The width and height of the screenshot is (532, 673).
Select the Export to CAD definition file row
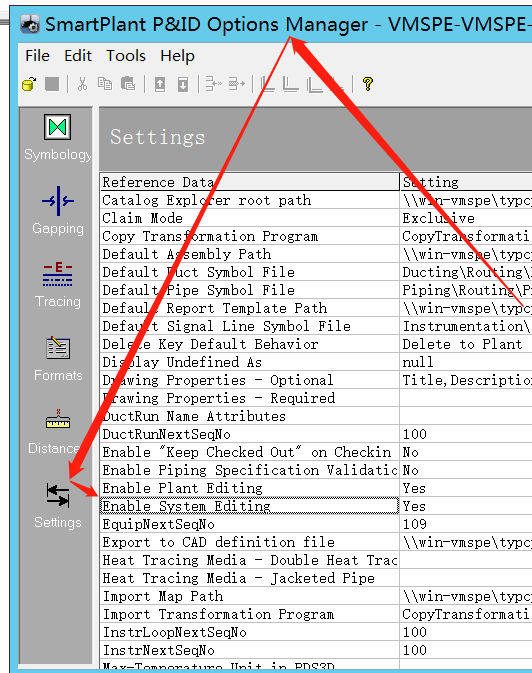[x=249, y=543]
